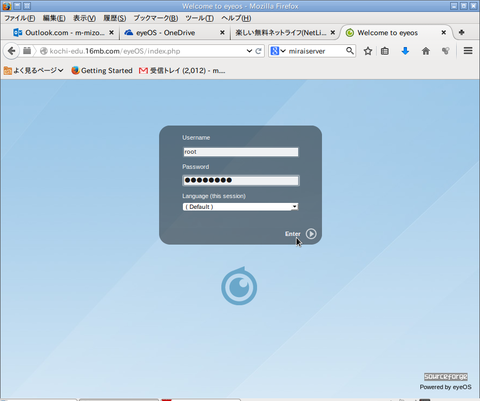Close the NetLife tab

[333, 32]
